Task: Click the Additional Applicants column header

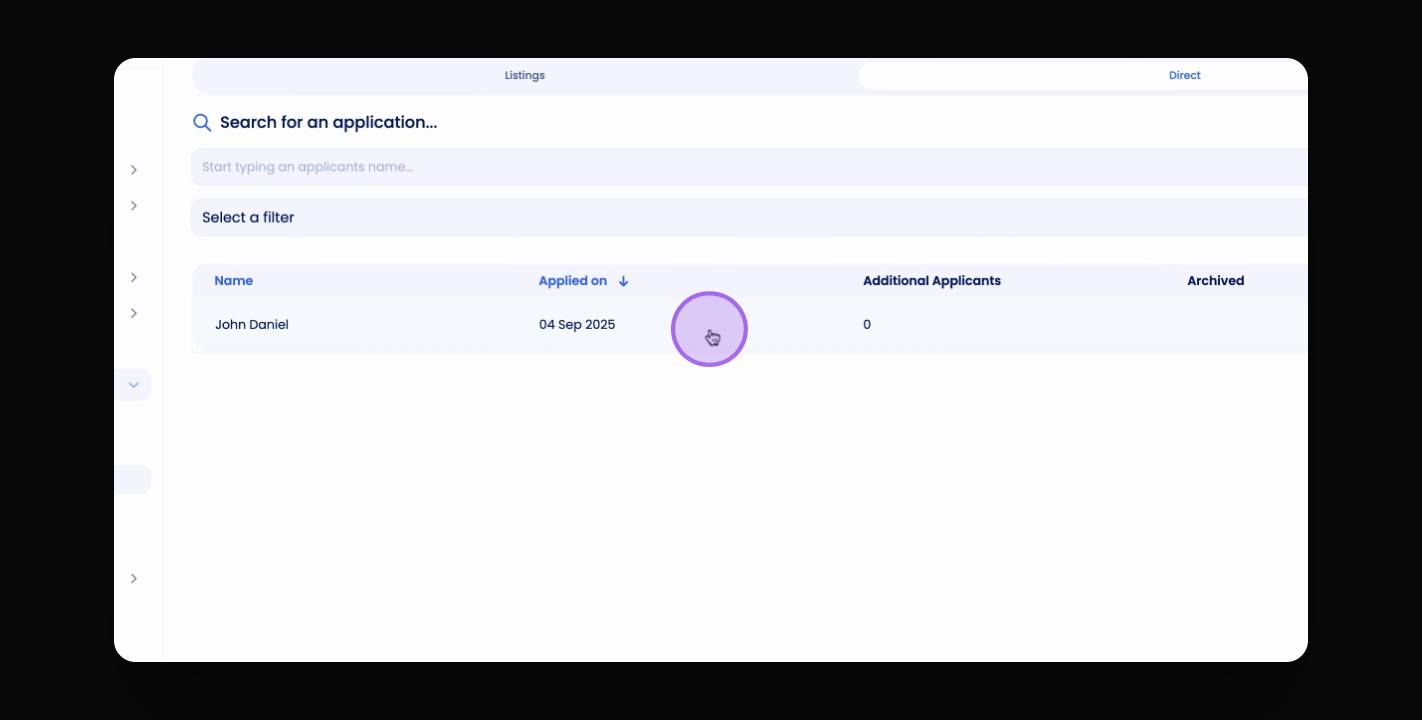Action: [x=932, y=281]
